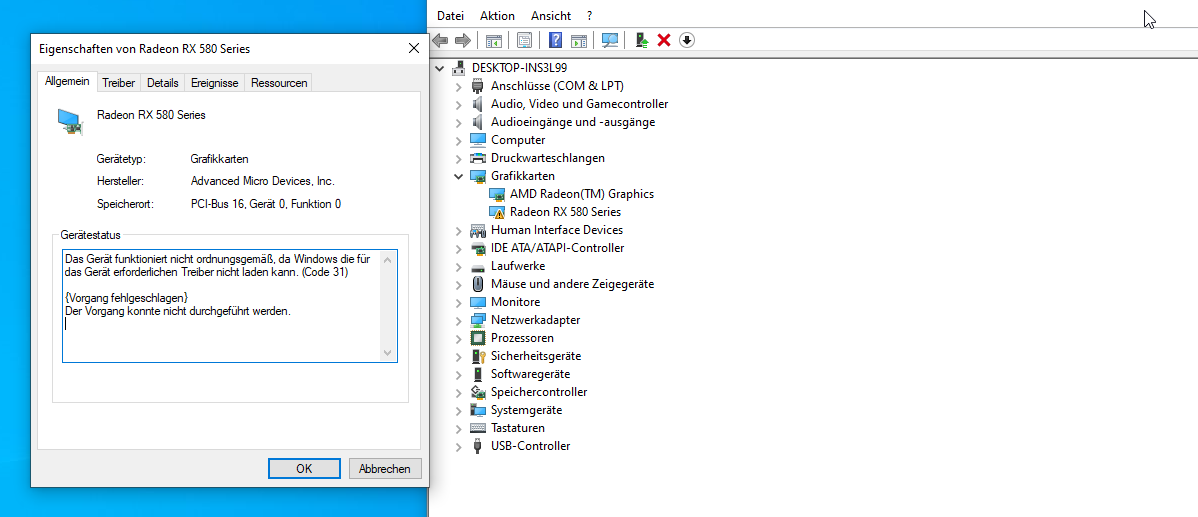The width and height of the screenshot is (1198, 517).
Task: Click the 'Advanced Micro Devices, Inc.' text
Action: click(x=262, y=182)
